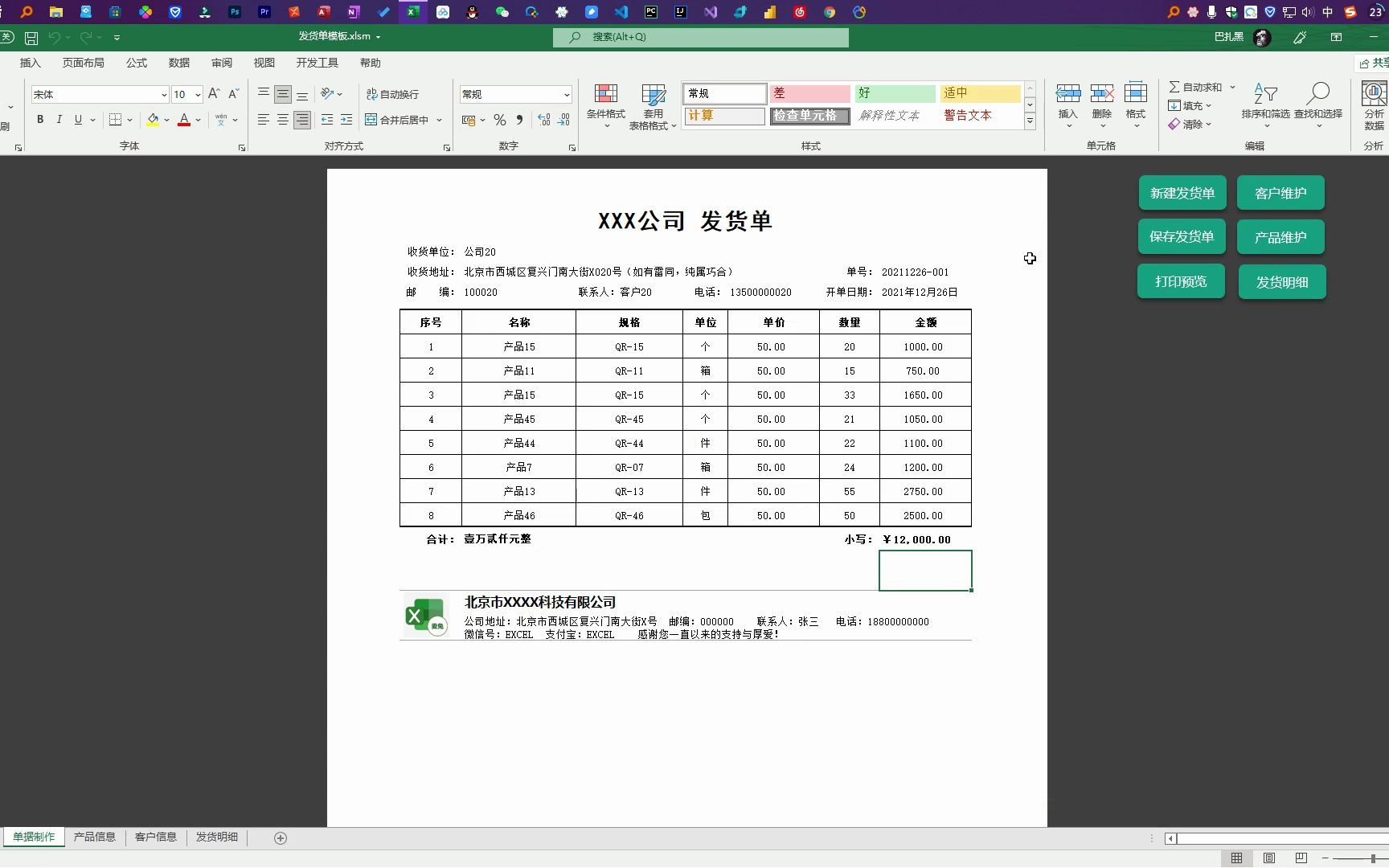Click the 客户维护 button
The image size is (1389, 868).
coord(1280,193)
